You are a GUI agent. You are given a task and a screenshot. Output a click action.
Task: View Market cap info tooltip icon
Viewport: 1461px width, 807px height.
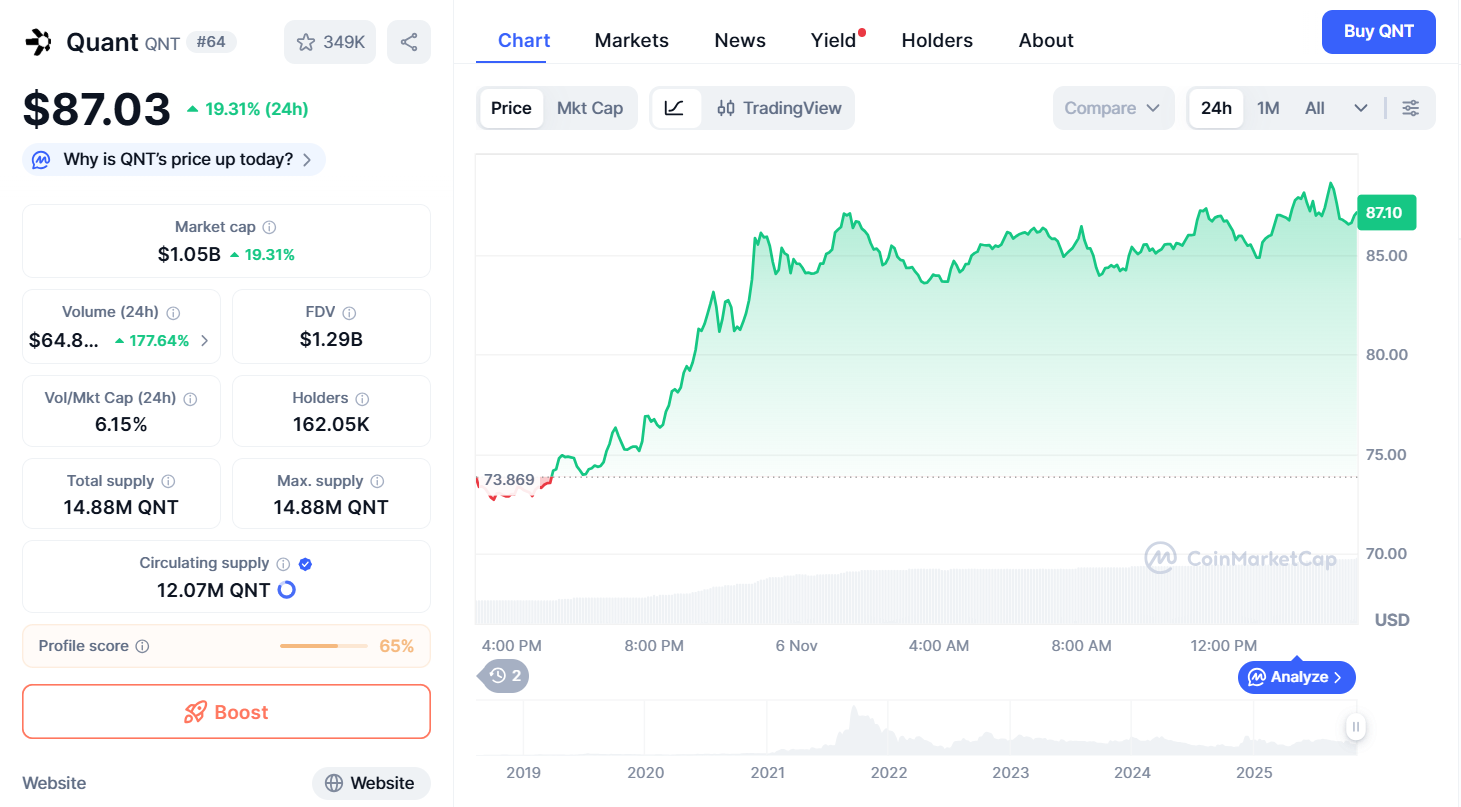click(270, 226)
